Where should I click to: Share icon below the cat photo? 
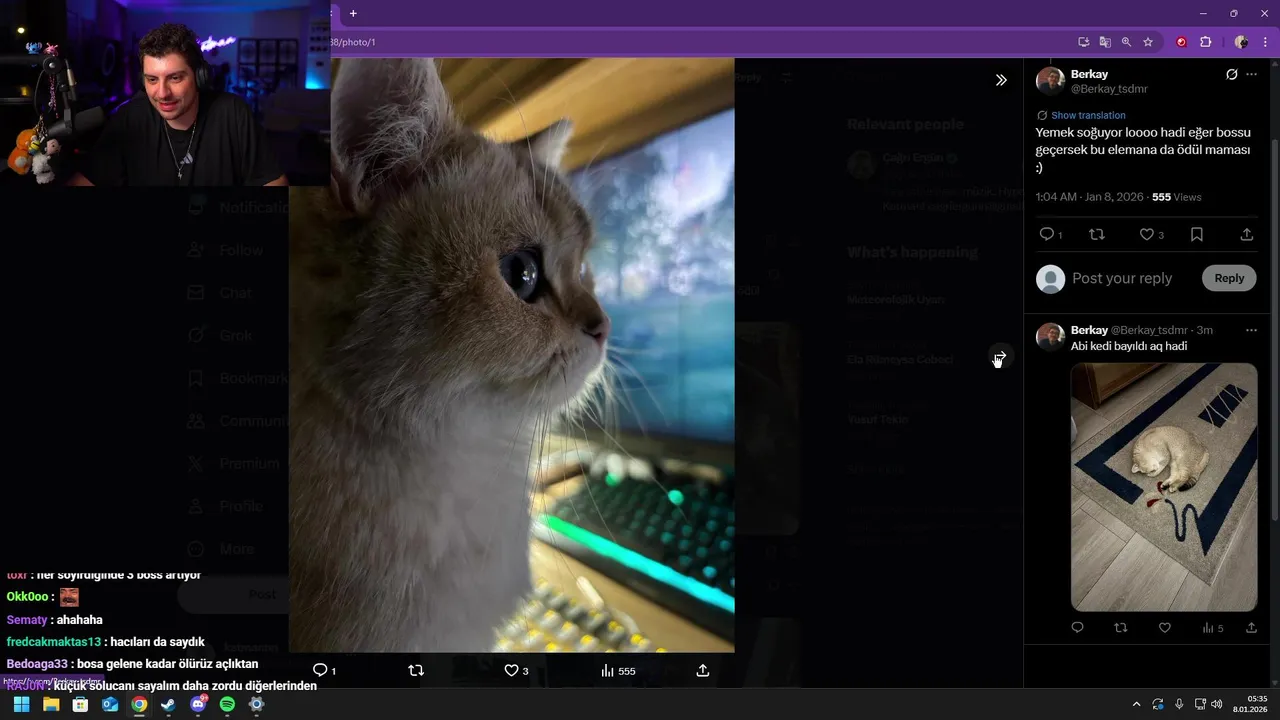click(703, 670)
